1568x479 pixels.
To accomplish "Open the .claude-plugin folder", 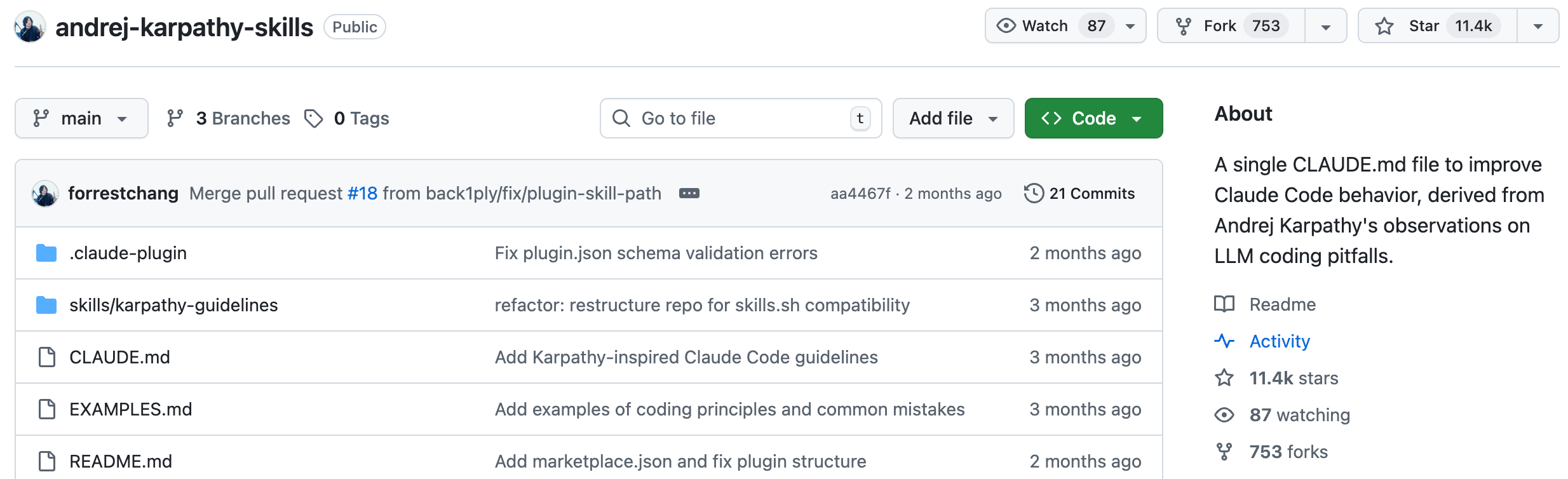I will click(x=128, y=253).
